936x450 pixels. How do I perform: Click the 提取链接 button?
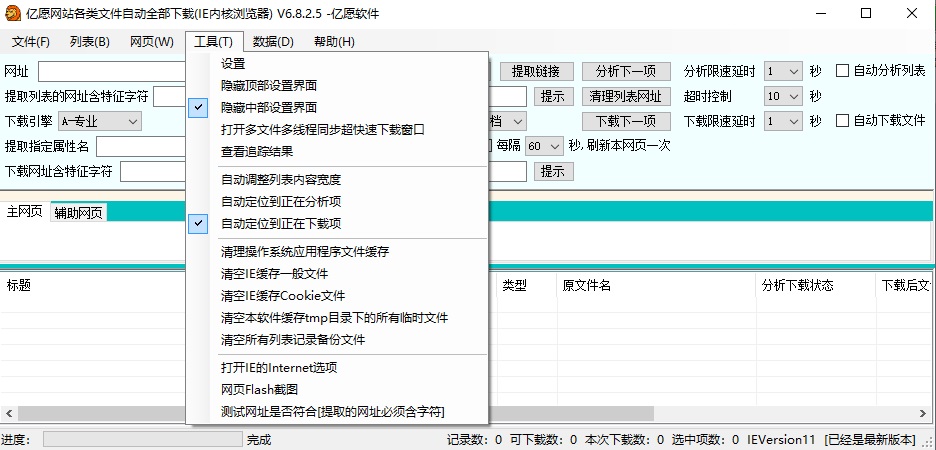tap(537, 72)
